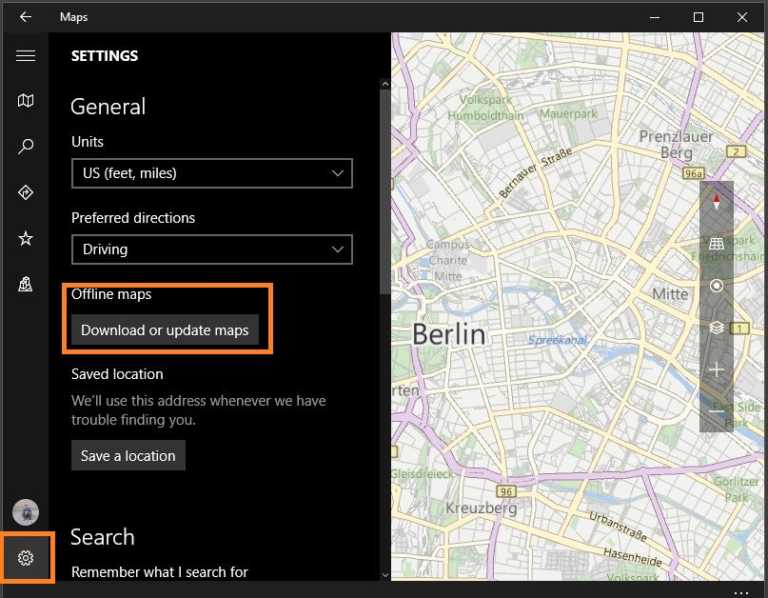This screenshot has width=768, height=598.
Task: Click the Berlin label on the map
Action: [449, 335]
